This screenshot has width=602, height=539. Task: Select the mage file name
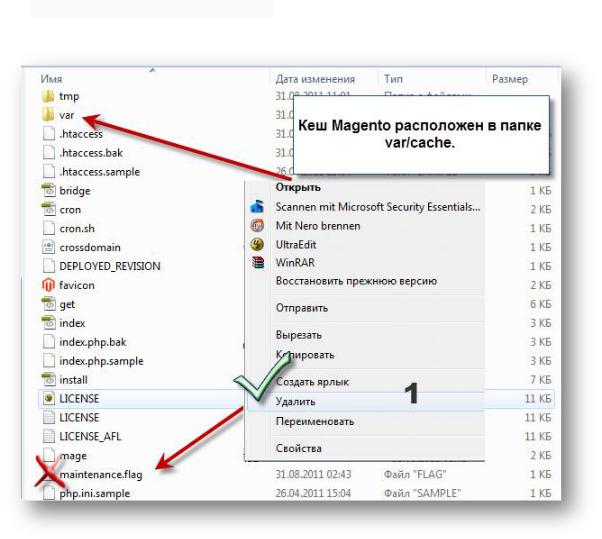click(x=73, y=456)
